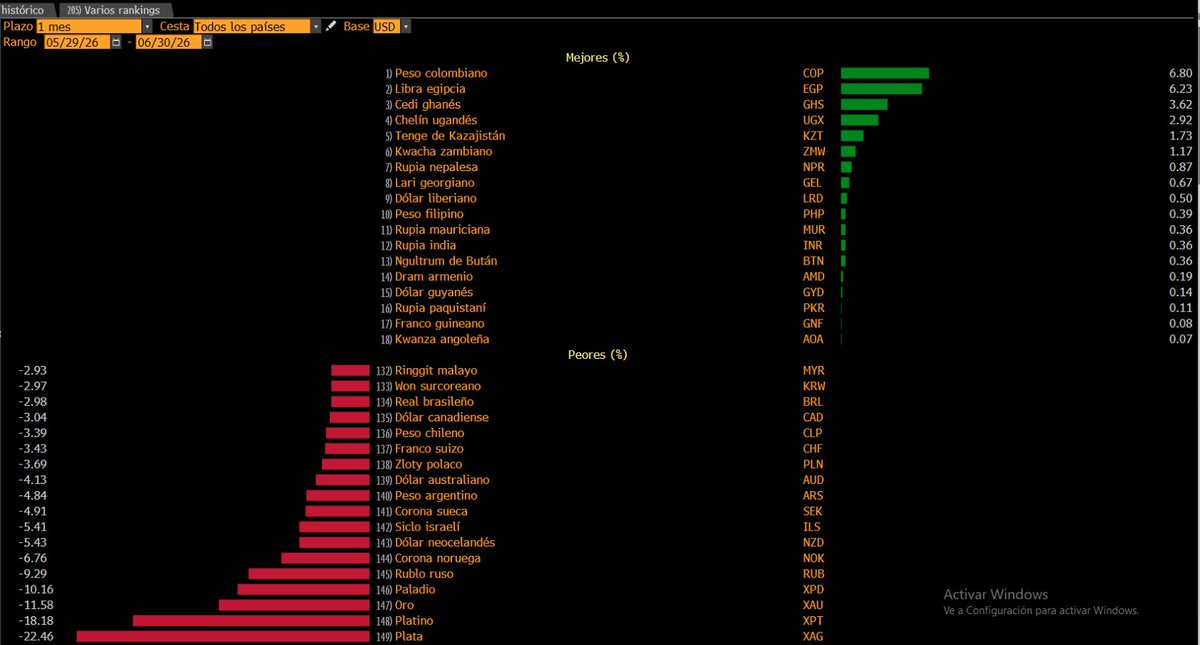Click Dram armenio entry
Viewport: 1200px width, 645px height.
coord(433,277)
